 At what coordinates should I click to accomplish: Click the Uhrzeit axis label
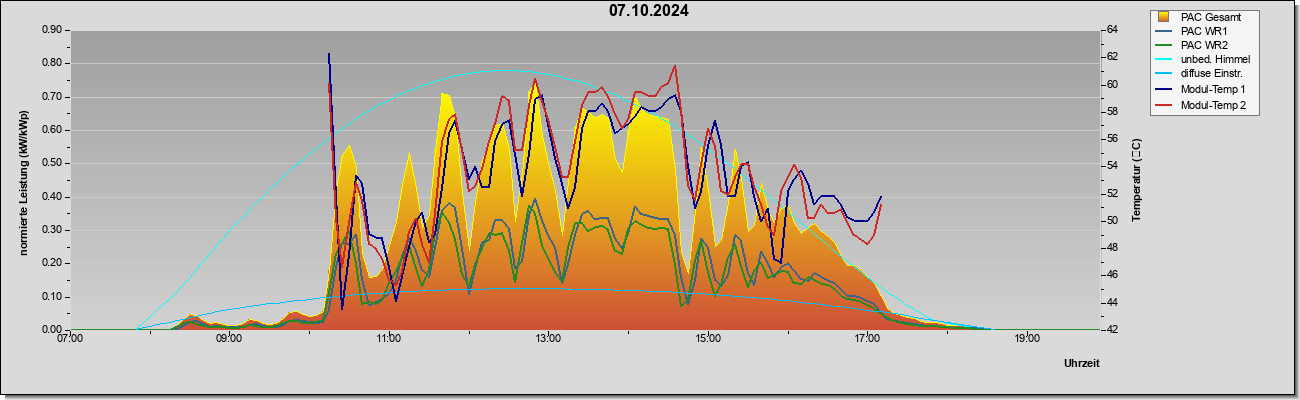coord(1082,363)
